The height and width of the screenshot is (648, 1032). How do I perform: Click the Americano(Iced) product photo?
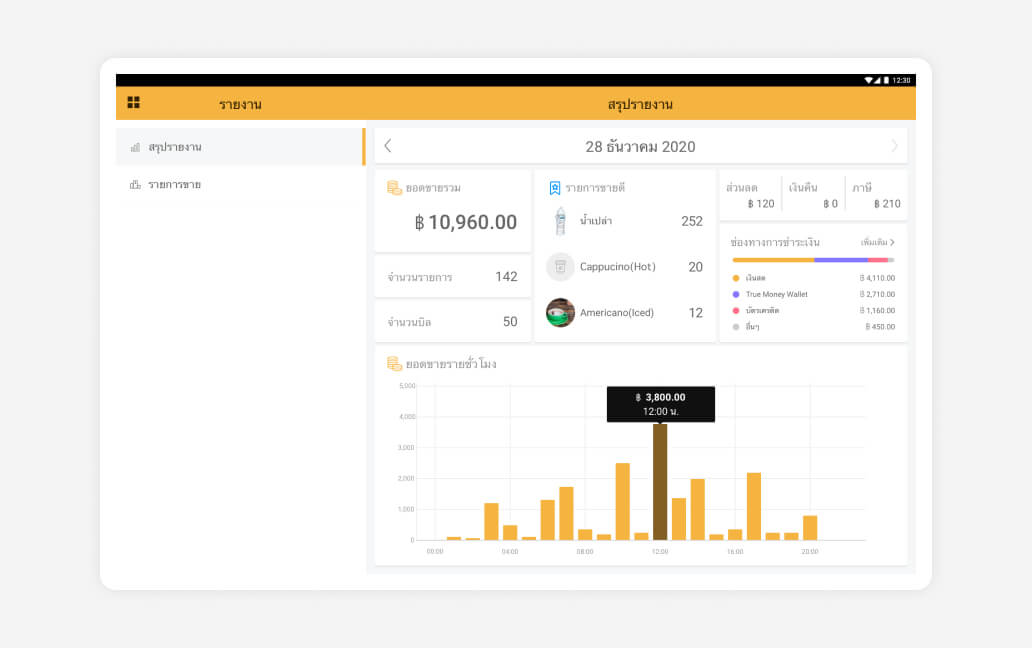(560, 313)
